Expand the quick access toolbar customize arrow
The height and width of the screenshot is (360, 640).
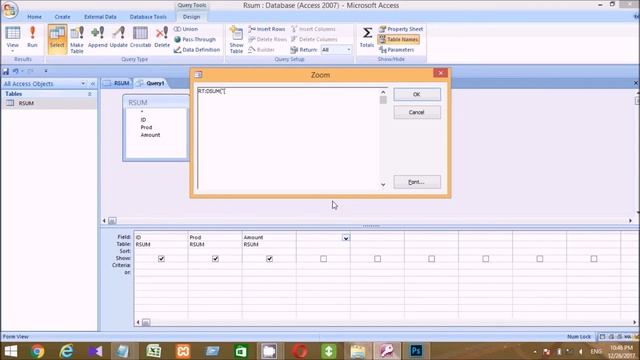[x=46, y=71]
